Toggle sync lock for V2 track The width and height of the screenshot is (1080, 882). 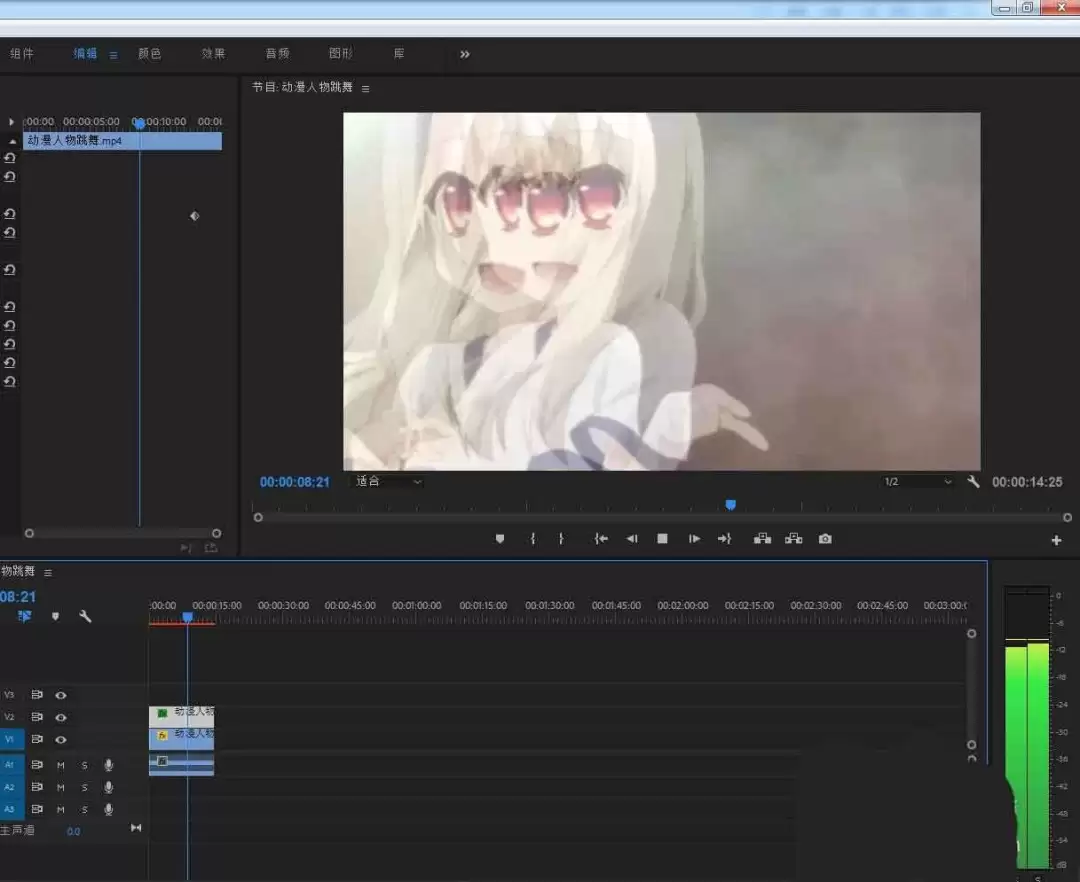[37, 717]
